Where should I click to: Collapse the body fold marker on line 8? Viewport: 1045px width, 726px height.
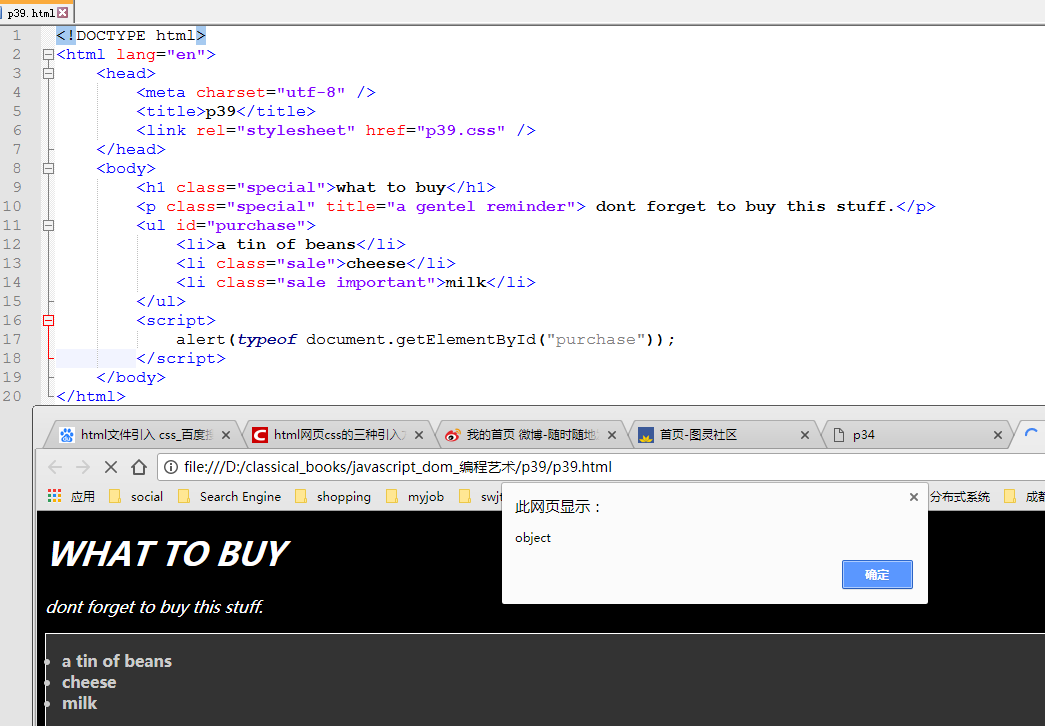[x=48, y=169]
